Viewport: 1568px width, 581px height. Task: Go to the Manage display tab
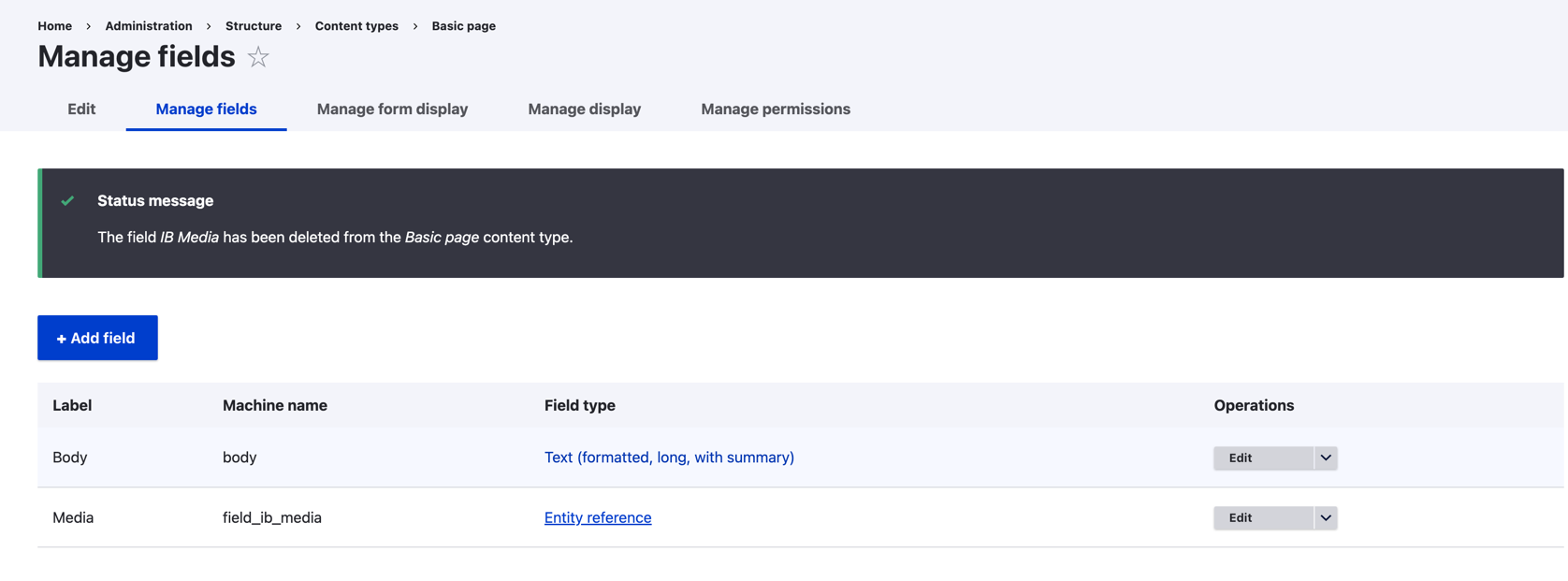point(584,109)
